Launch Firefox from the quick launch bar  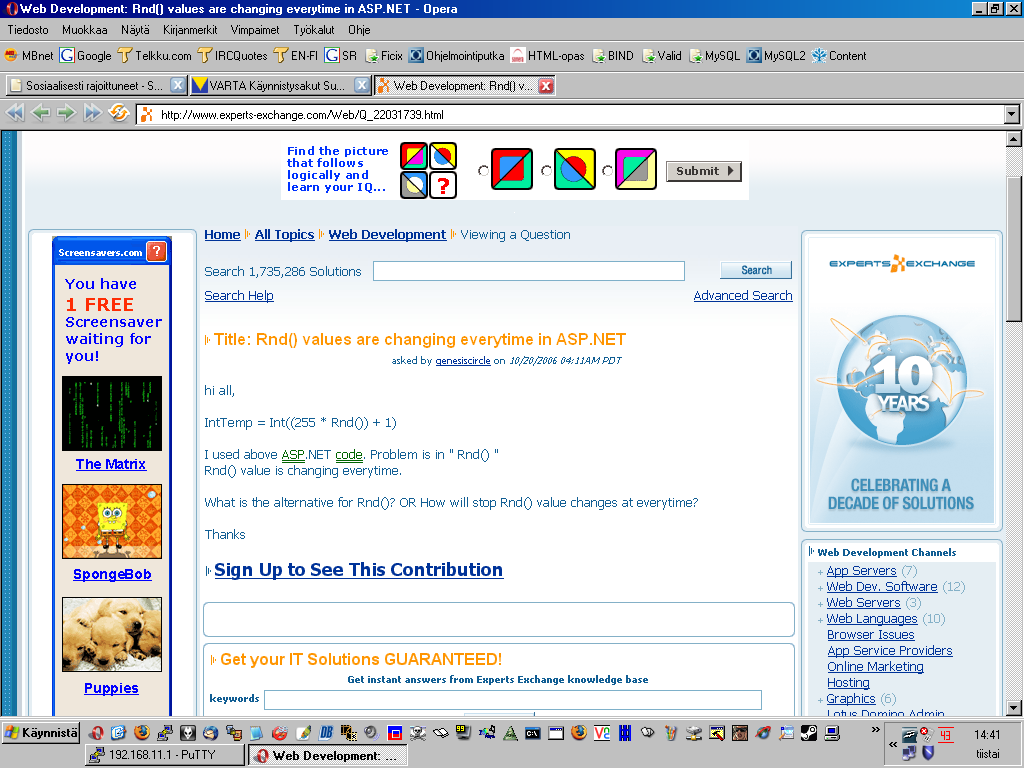click(141, 733)
